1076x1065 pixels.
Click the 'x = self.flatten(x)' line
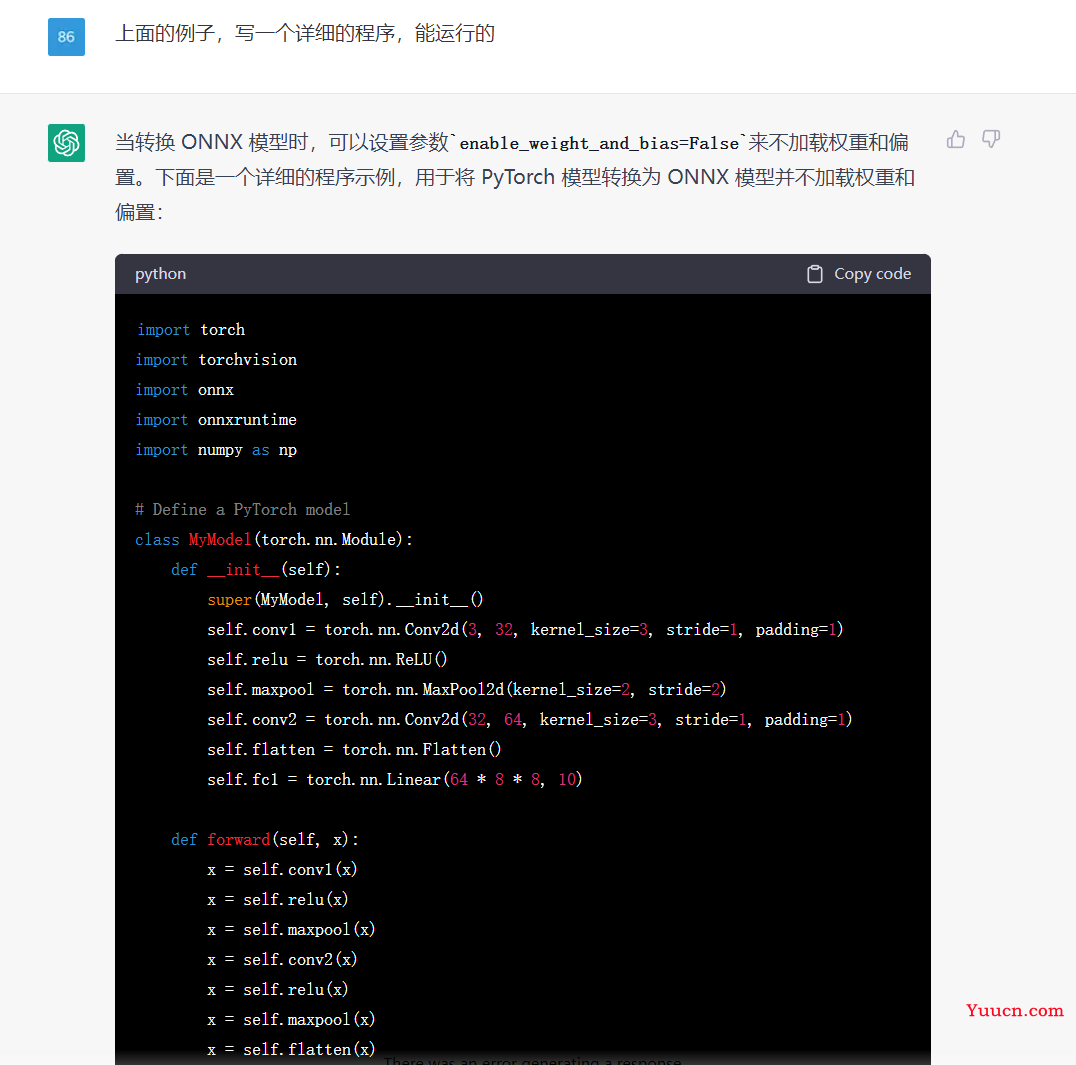291,1049
